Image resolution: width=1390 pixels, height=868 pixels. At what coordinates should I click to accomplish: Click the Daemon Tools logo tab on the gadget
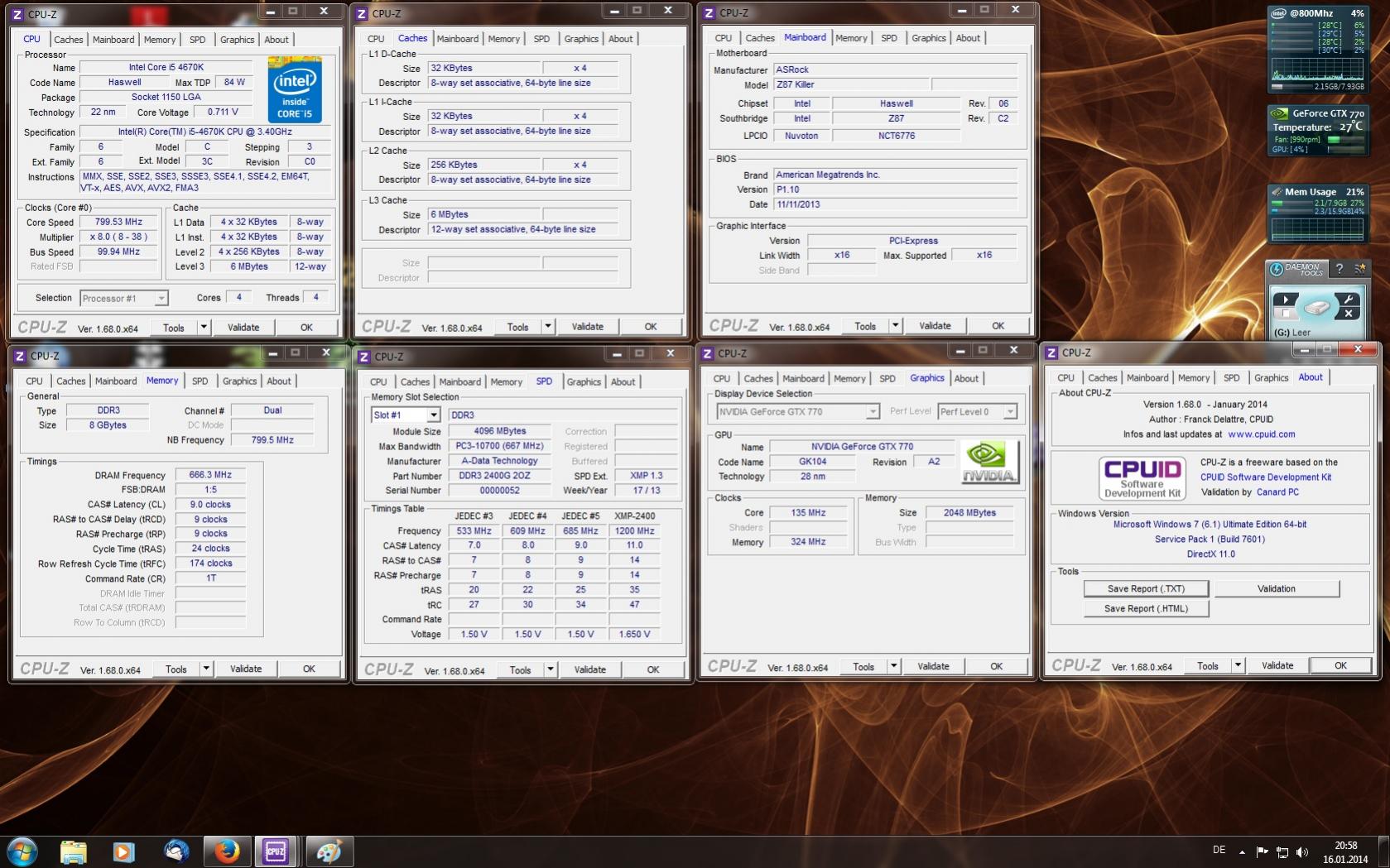click(1297, 269)
